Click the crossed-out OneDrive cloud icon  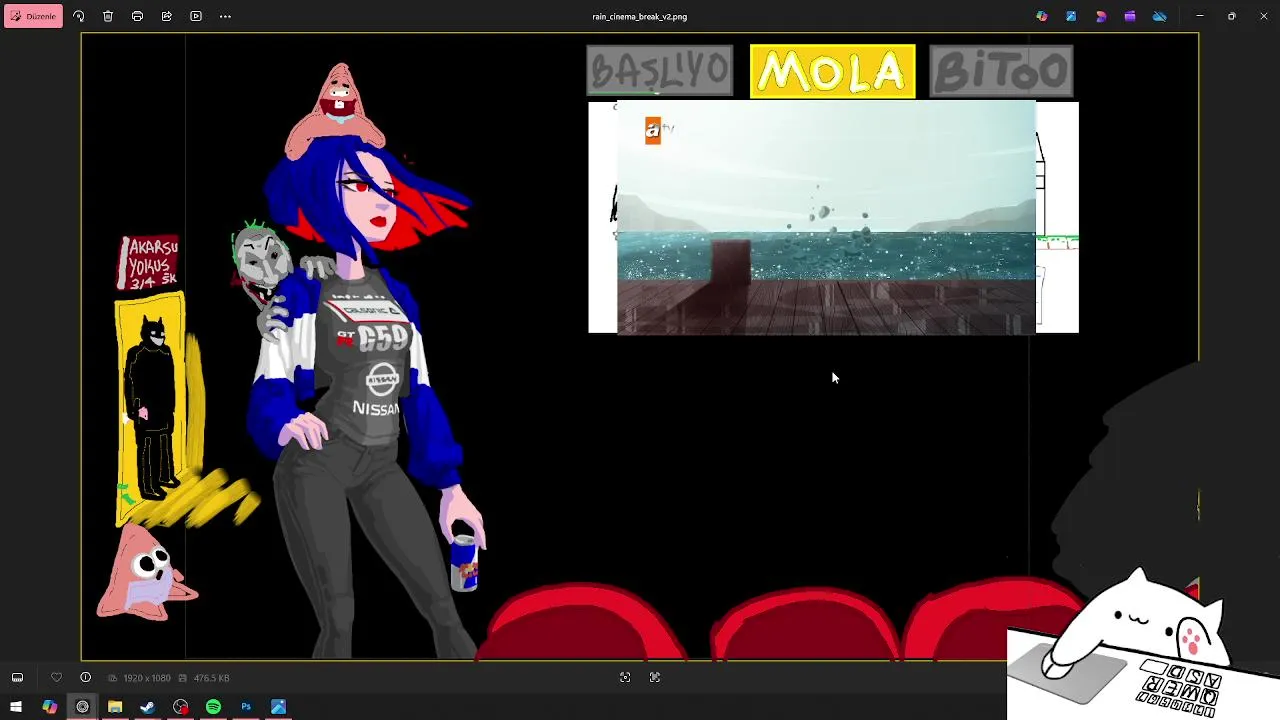1160,16
